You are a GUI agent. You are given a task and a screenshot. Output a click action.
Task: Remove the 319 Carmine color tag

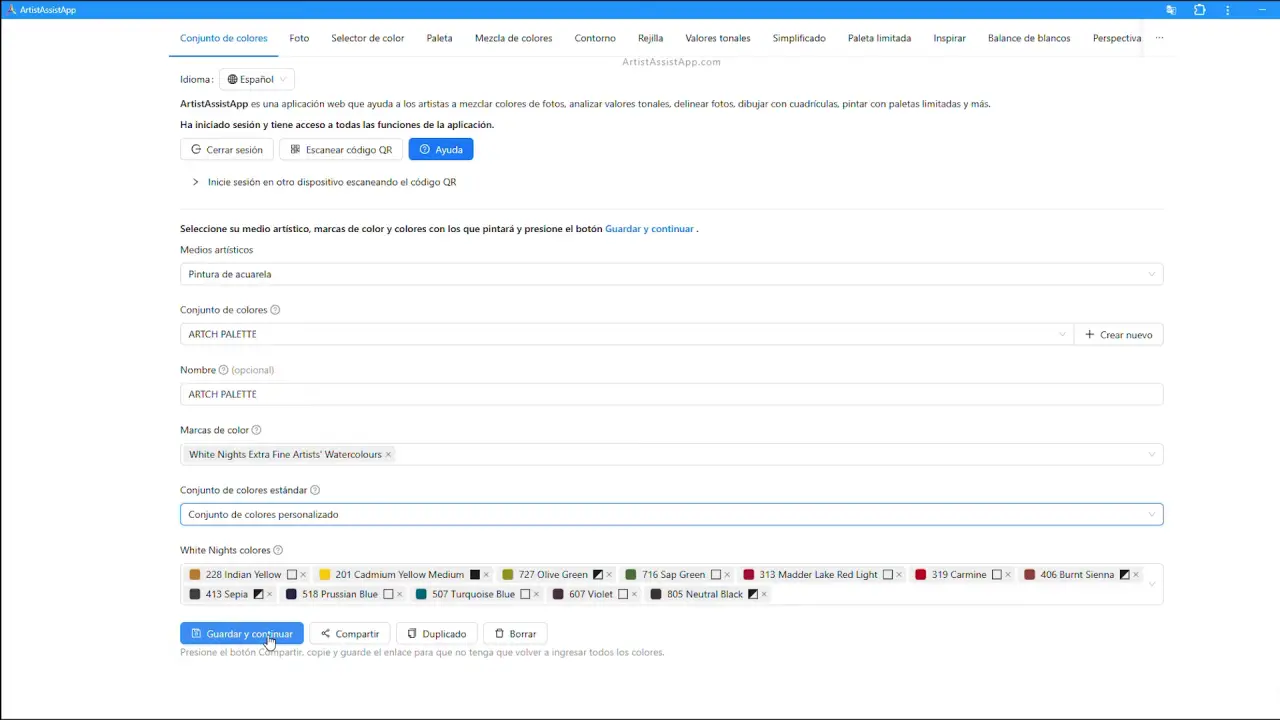[1008, 575]
